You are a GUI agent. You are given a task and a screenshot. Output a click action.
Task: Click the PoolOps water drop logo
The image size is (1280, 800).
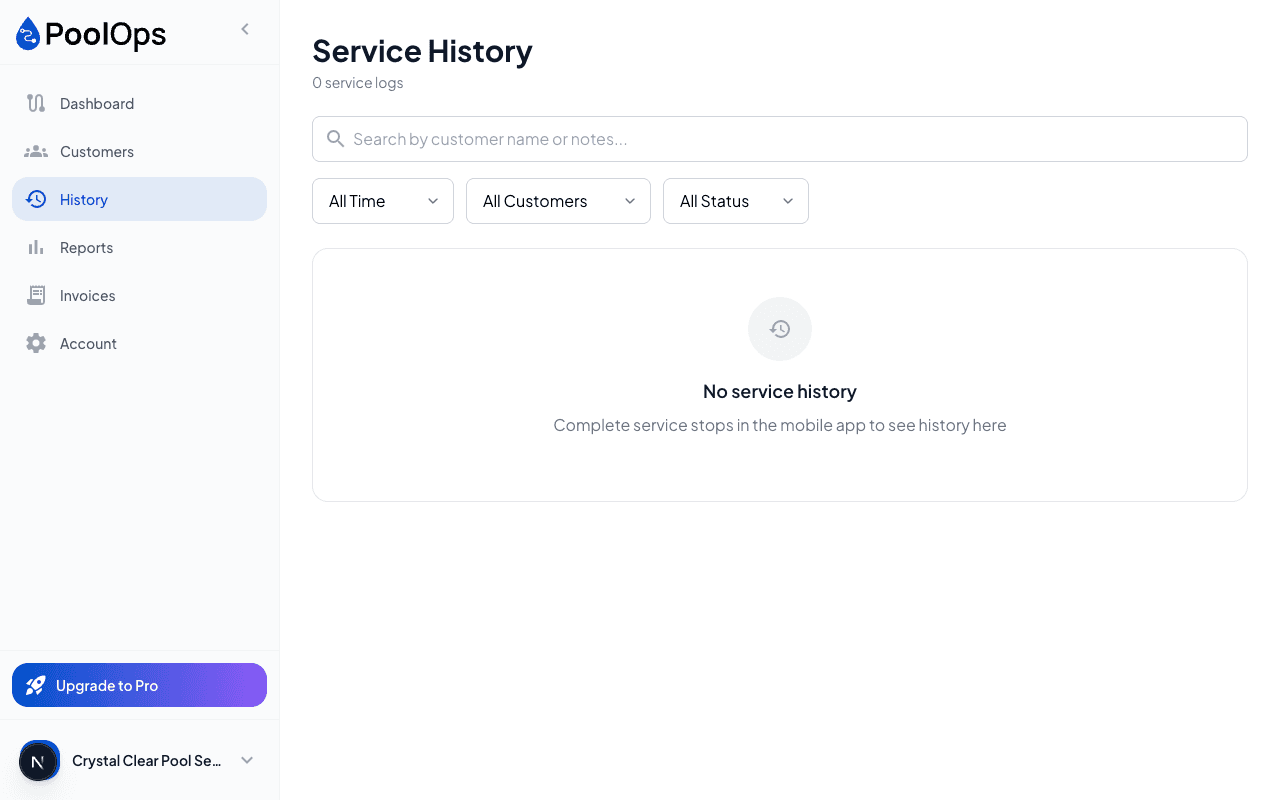pos(26,33)
